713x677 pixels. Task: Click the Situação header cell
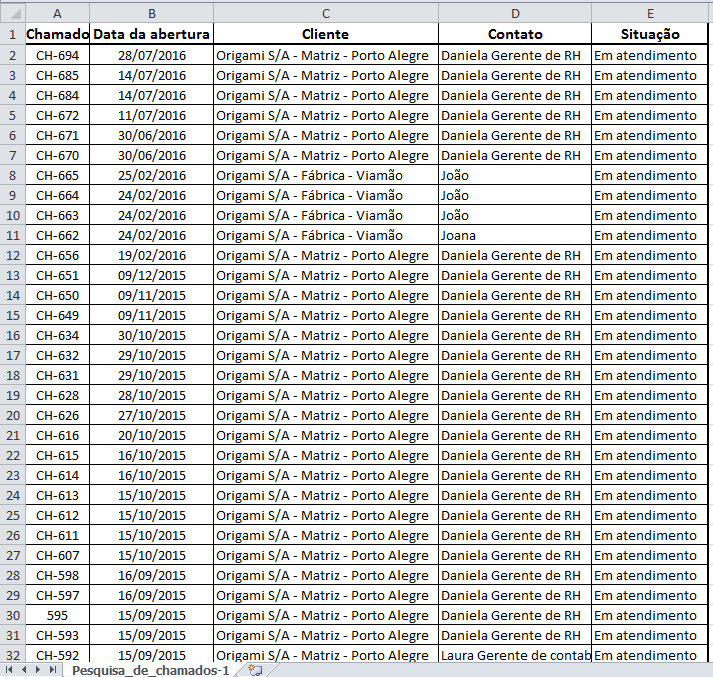[650, 34]
